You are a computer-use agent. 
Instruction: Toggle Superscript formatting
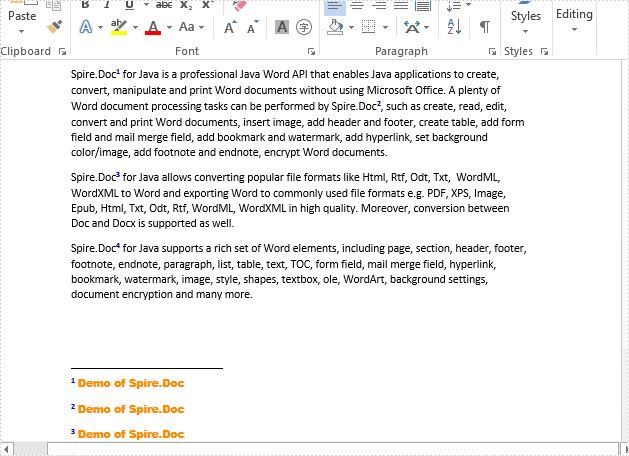[x=207, y=5]
